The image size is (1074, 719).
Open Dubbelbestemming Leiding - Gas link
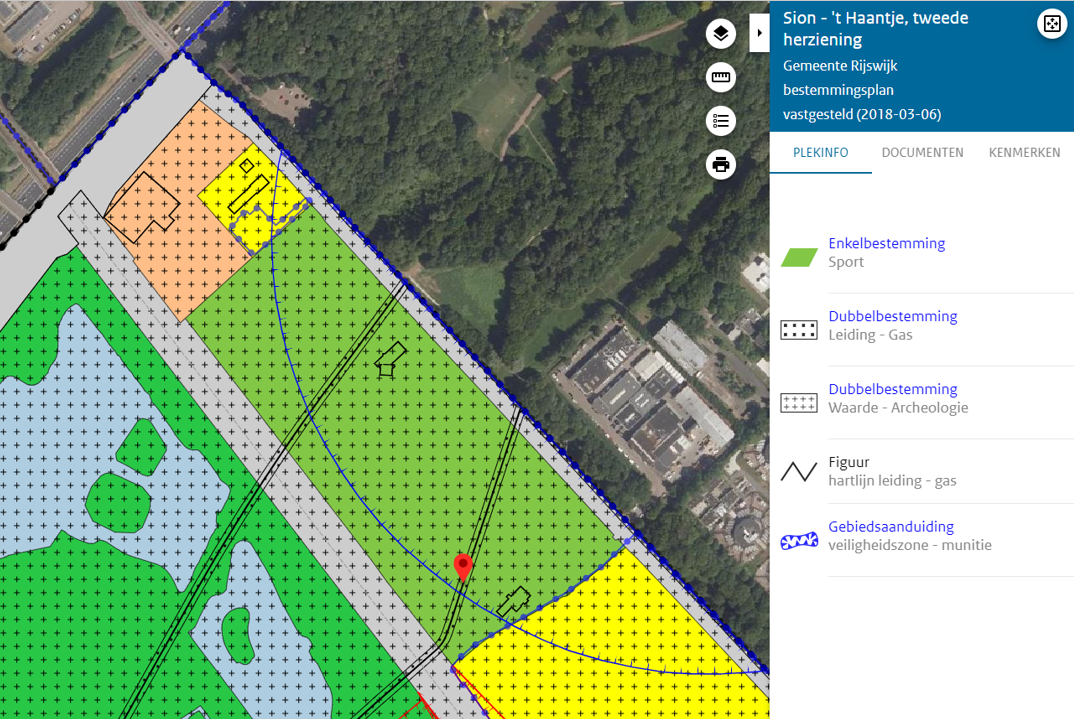(892, 316)
